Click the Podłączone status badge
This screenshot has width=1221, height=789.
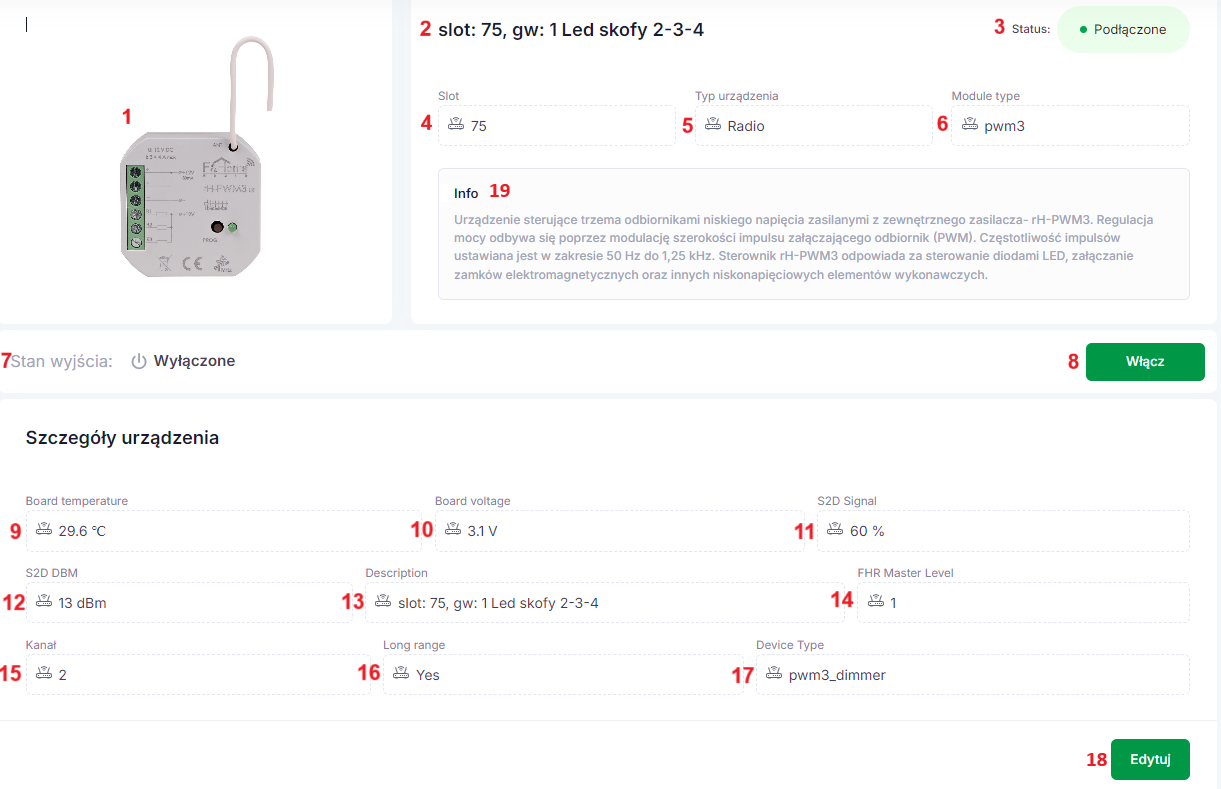click(x=1123, y=30)
